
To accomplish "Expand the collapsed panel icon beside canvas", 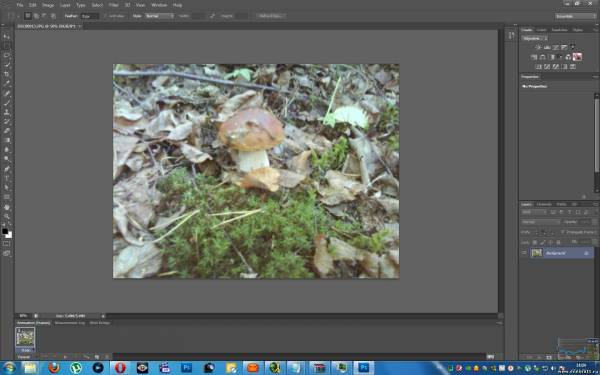I will tap(512, 36).
